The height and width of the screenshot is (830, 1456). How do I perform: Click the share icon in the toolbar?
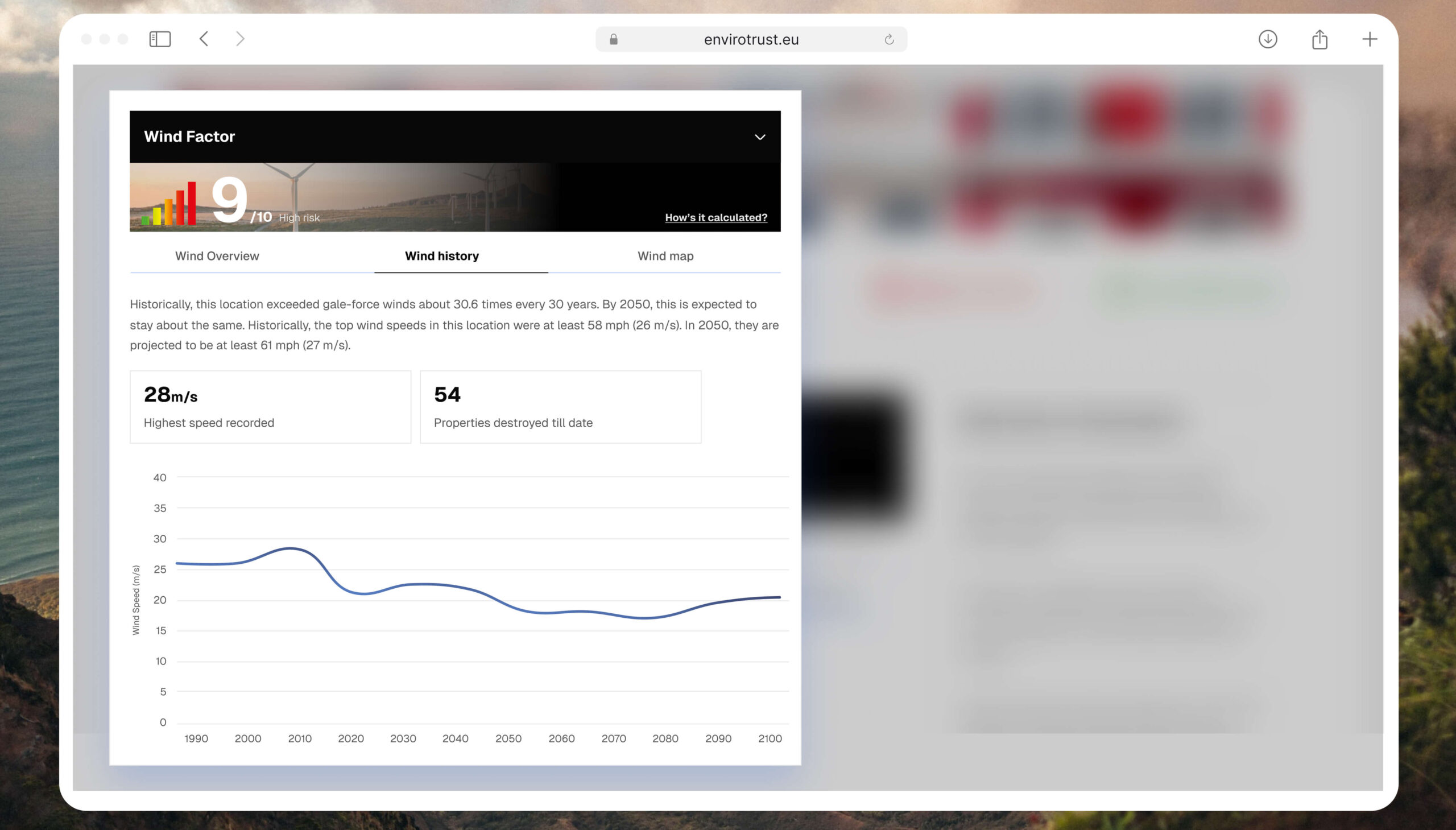tap(1319, 39)
